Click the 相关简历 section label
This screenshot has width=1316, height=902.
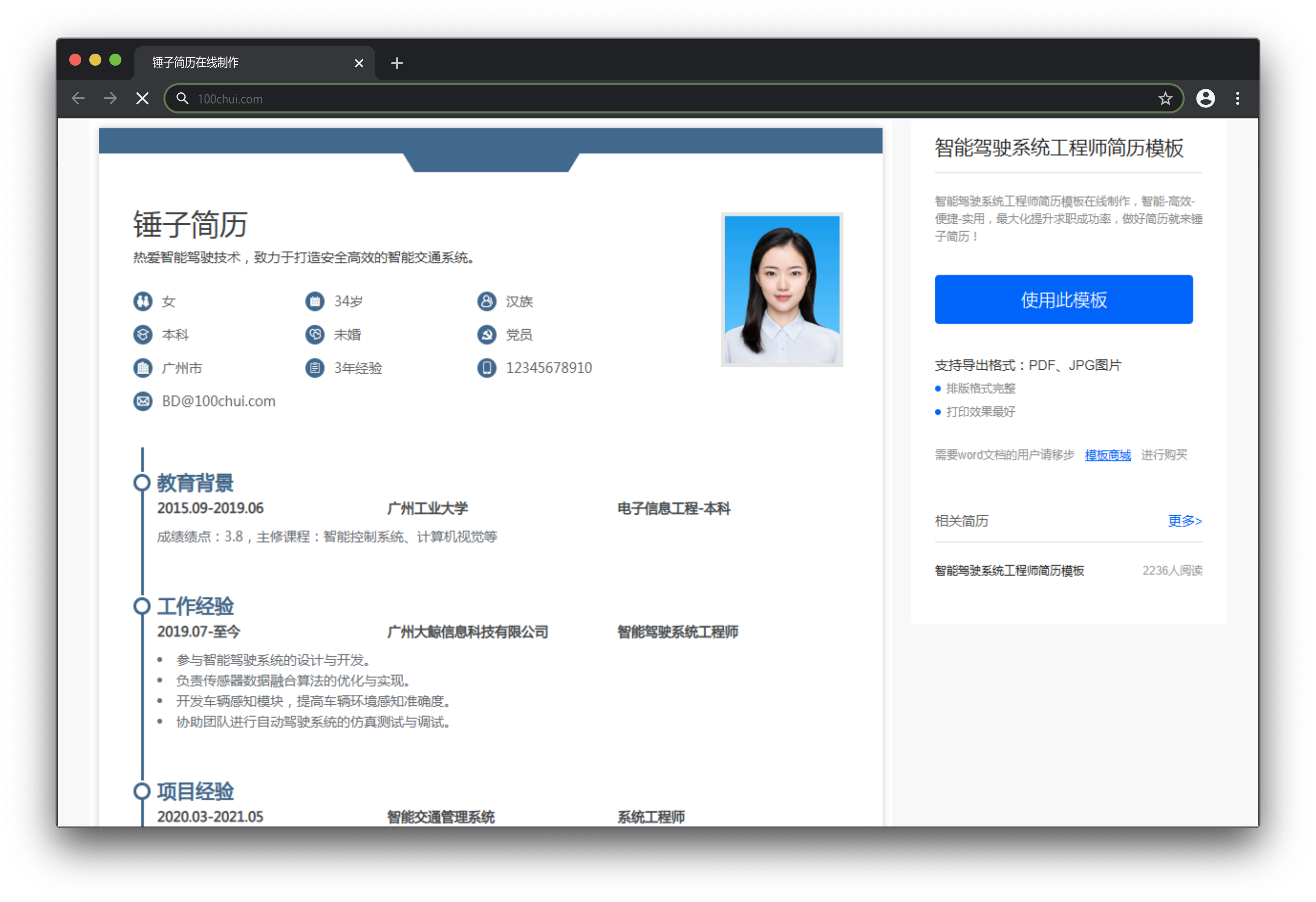[x=961, y=521]
